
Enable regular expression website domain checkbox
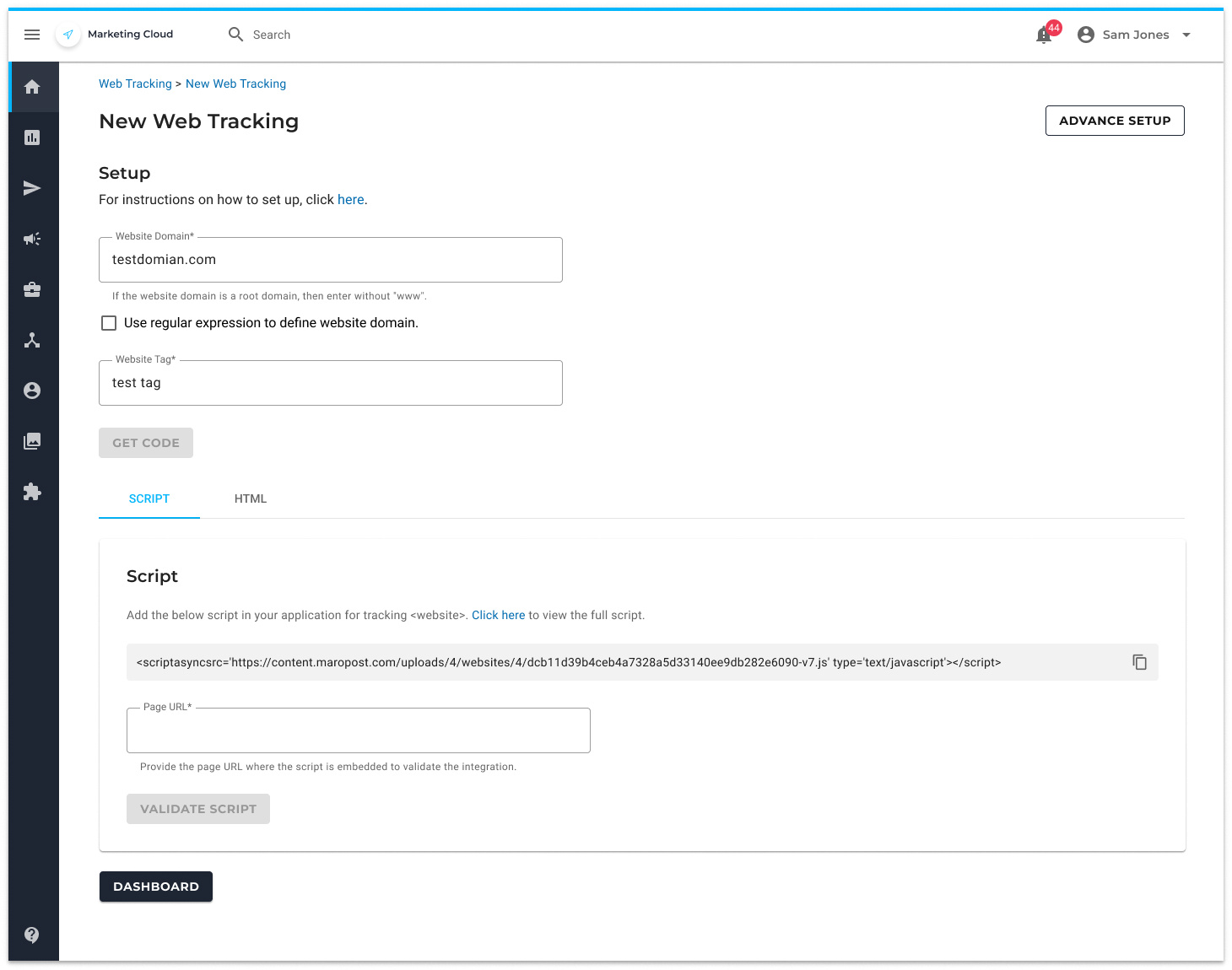coord(109,323)
